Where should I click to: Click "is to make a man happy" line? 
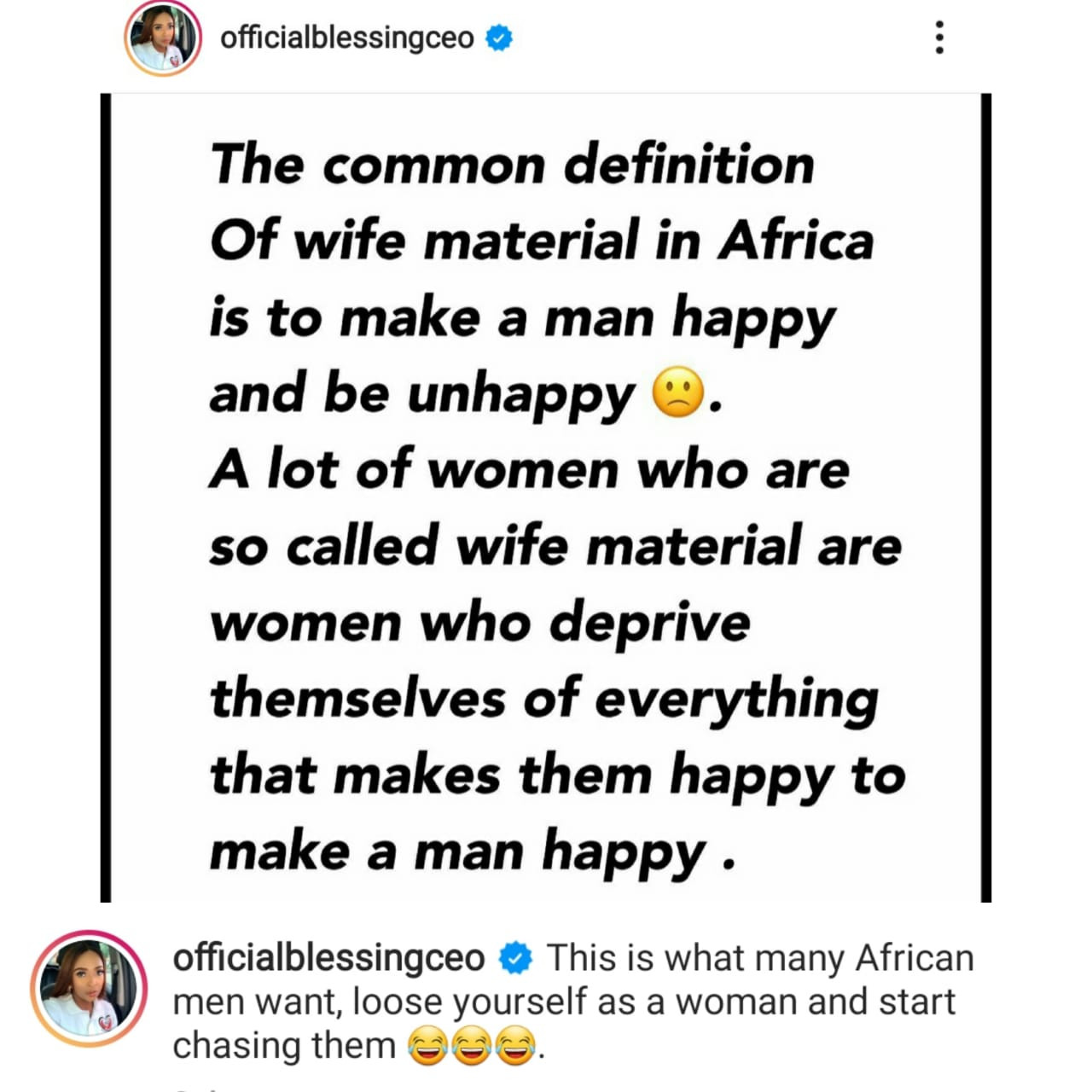coord(522,317)
